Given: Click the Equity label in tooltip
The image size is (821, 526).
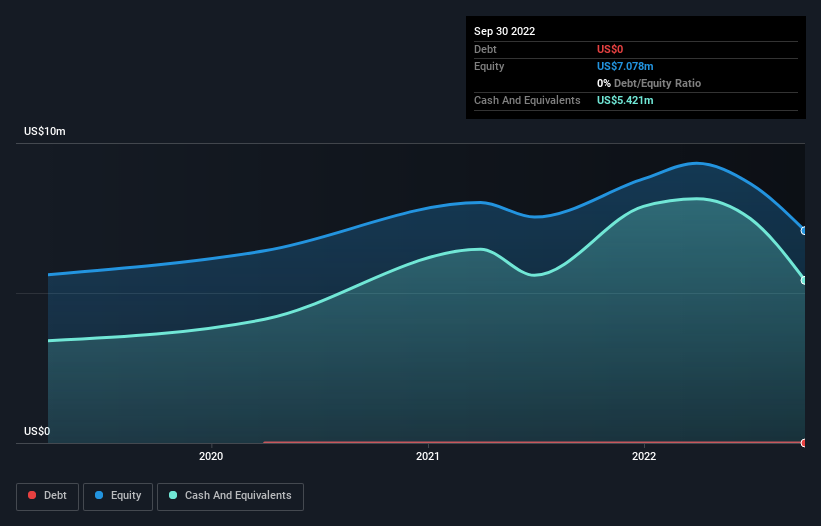Looking at the screenshot, I should pos(489,66).
